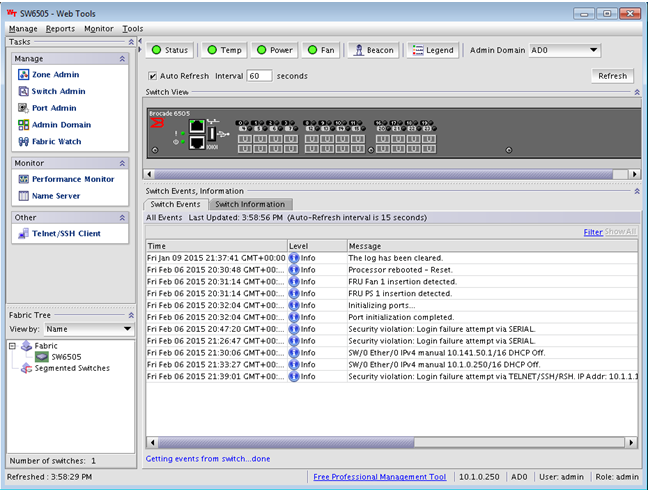Open the Monitor menu
The height and width of the screenshot is (490, 649).
98,29
